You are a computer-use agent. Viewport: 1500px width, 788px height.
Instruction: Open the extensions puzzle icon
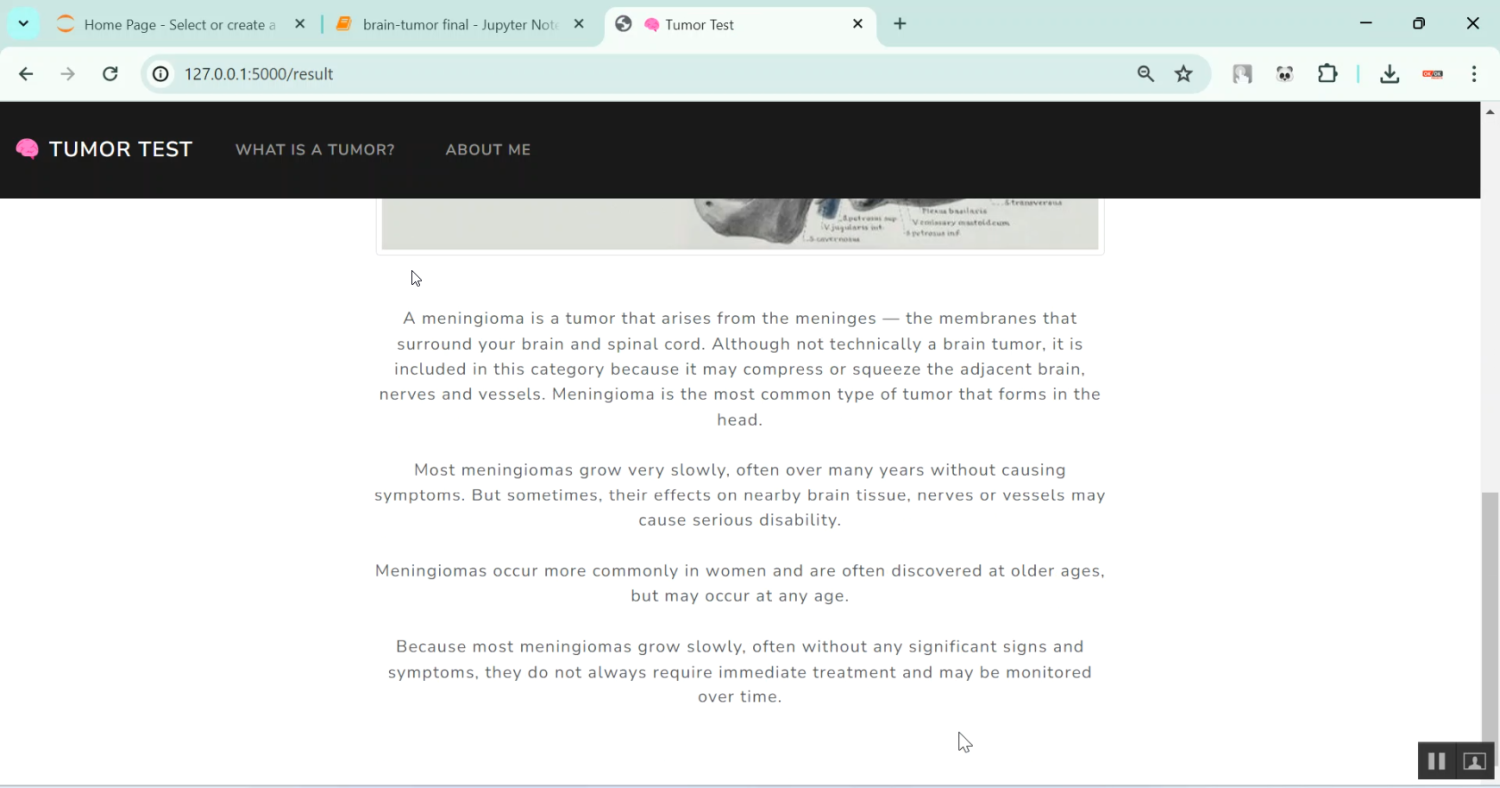(1328, 74)
